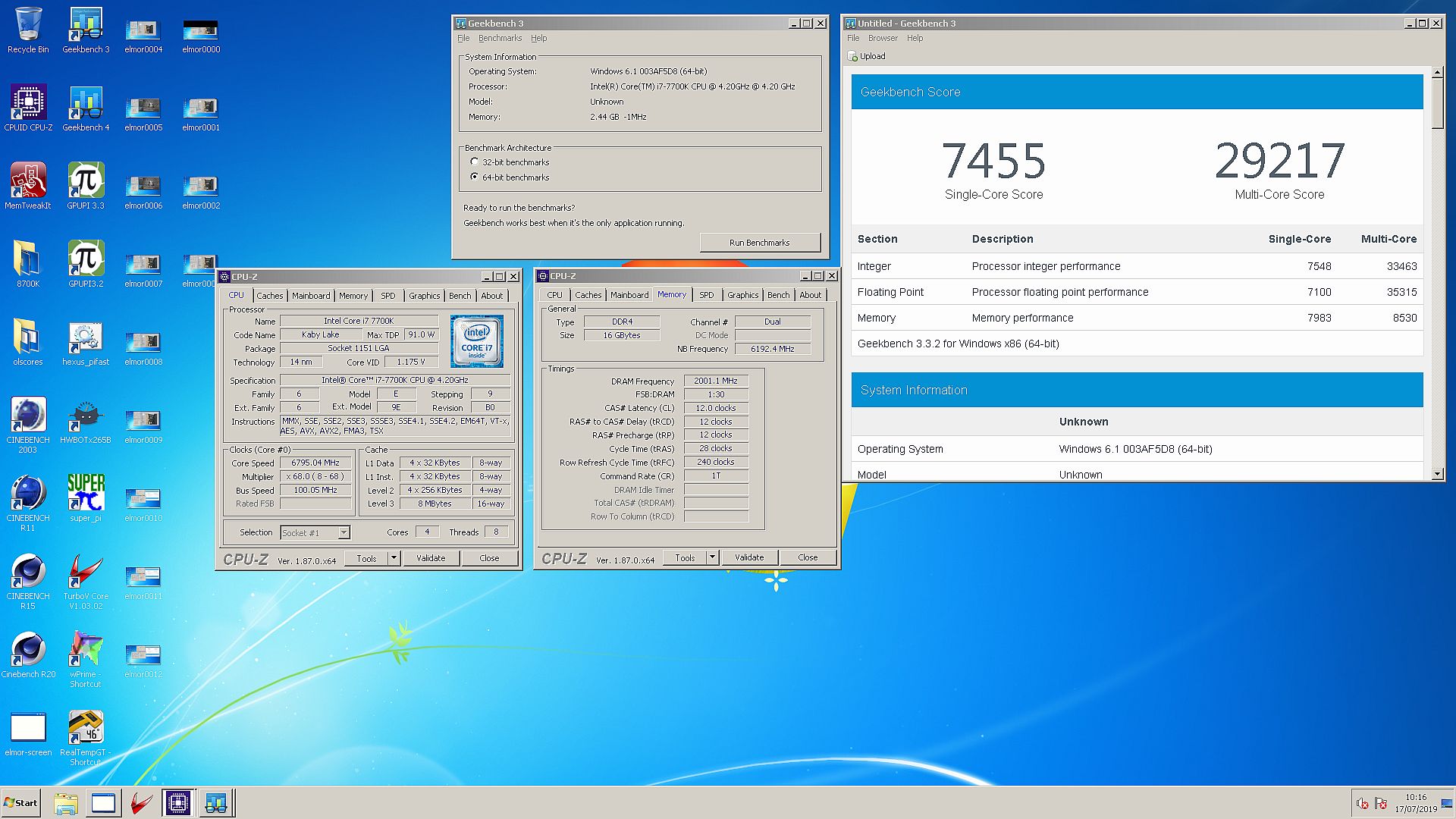1456x819 pixels.
Task: Launch TurboV Core desktop shortcut
Action: click(86, 581)
